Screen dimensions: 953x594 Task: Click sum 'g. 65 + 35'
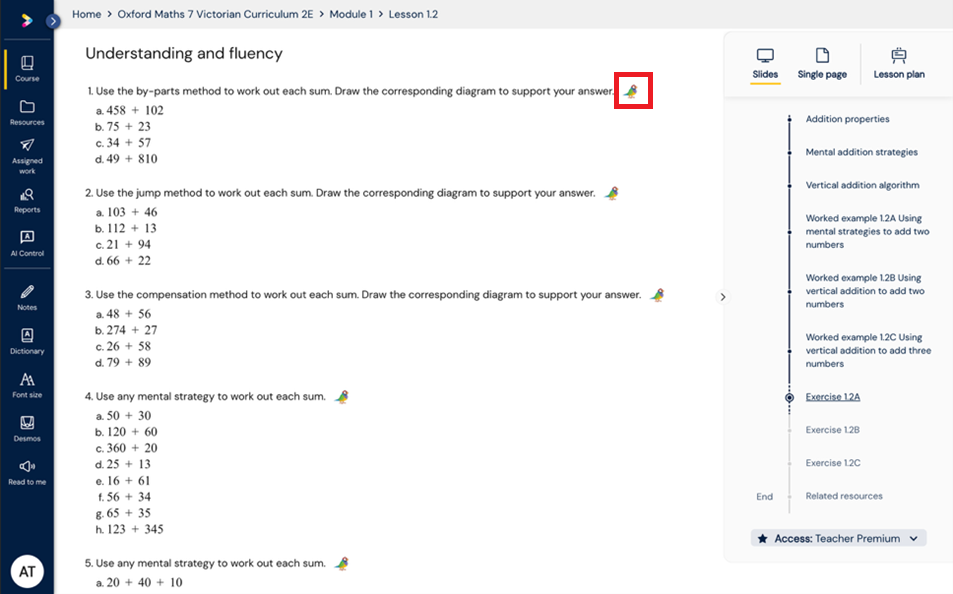[x=123, y=513]
